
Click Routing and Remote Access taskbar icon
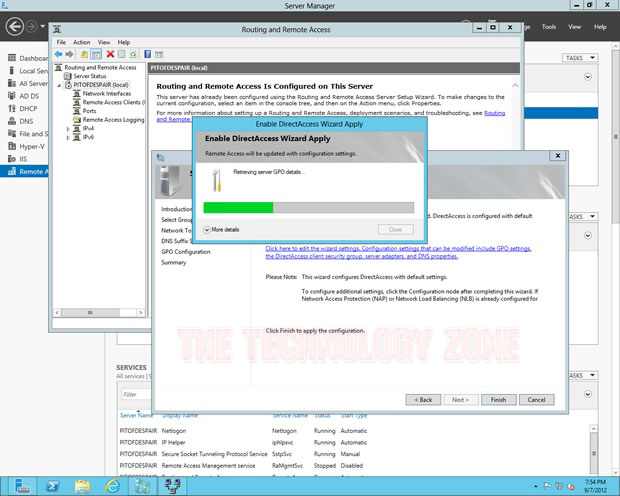click(172, 486)
